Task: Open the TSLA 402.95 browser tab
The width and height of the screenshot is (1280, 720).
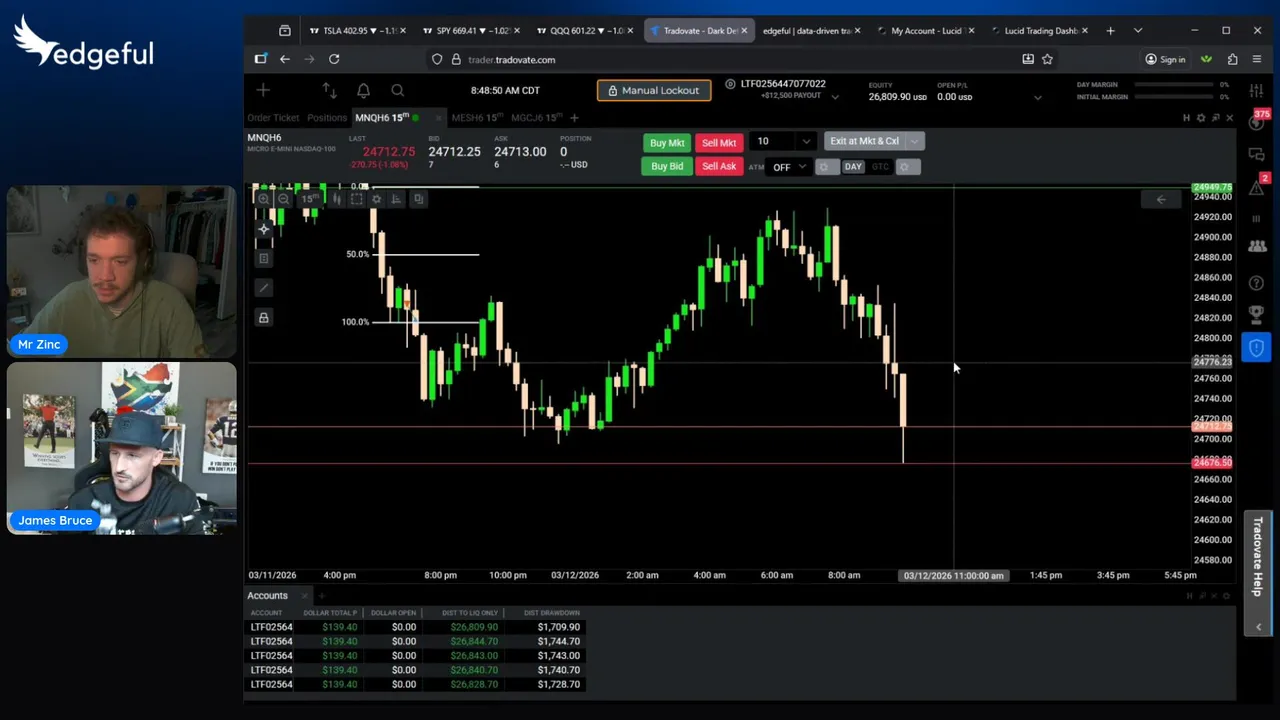Action: click(x=357, y=31)
